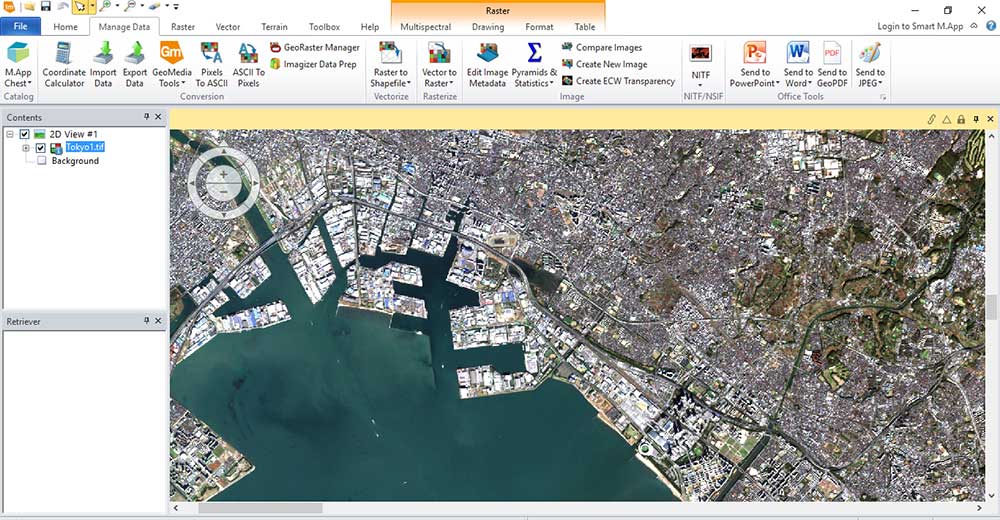Screen dimensions: 1000x520
Task: Click Send to GeoPDF
Action: [x=832, y=64]
